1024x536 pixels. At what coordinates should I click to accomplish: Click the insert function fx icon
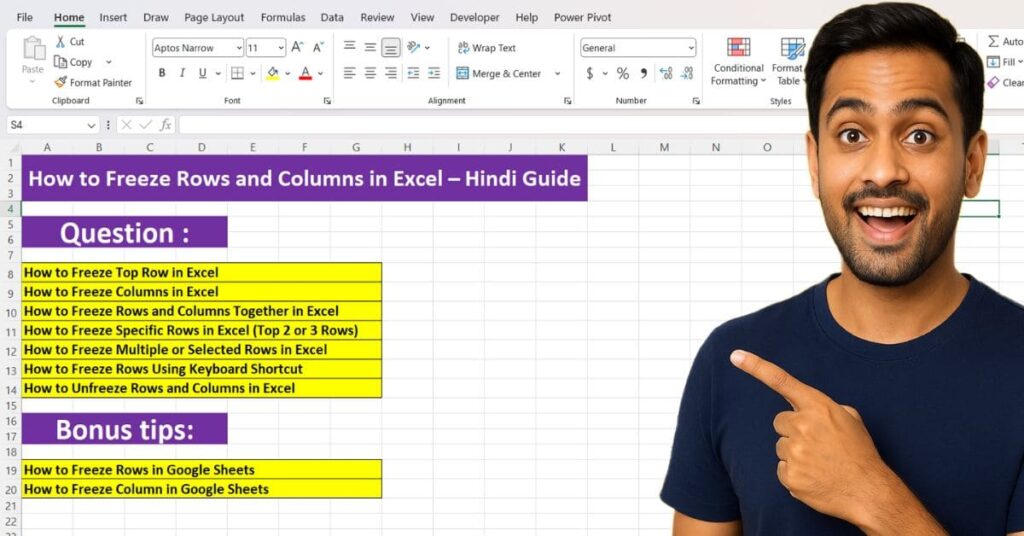tap(166, 125)
